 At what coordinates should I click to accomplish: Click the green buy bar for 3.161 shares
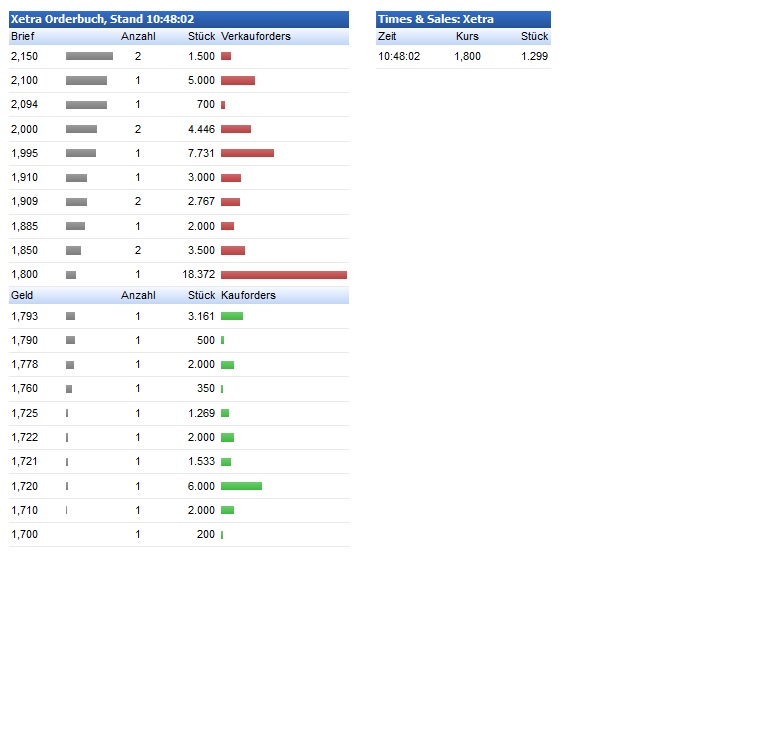pos(232,316)
